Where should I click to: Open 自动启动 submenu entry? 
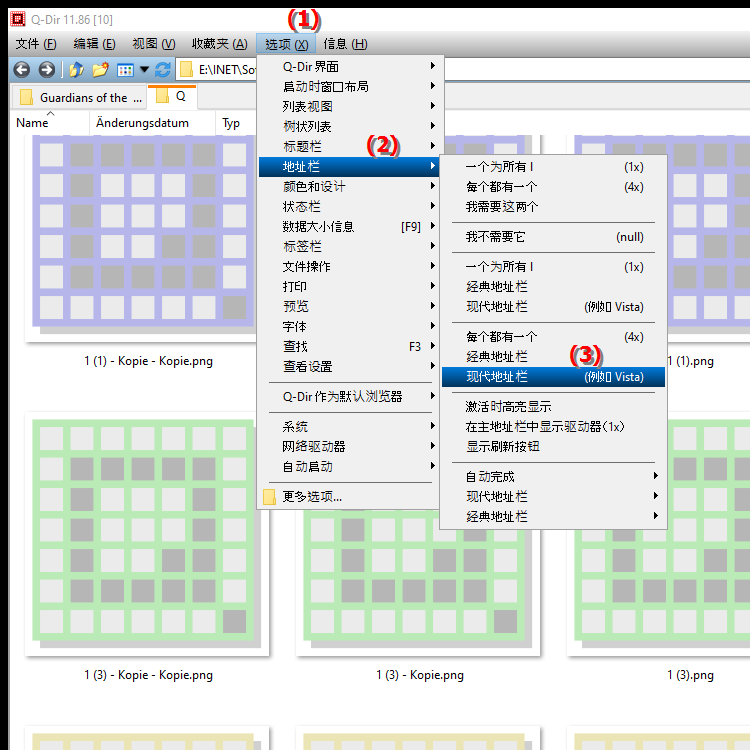point(350,466)
